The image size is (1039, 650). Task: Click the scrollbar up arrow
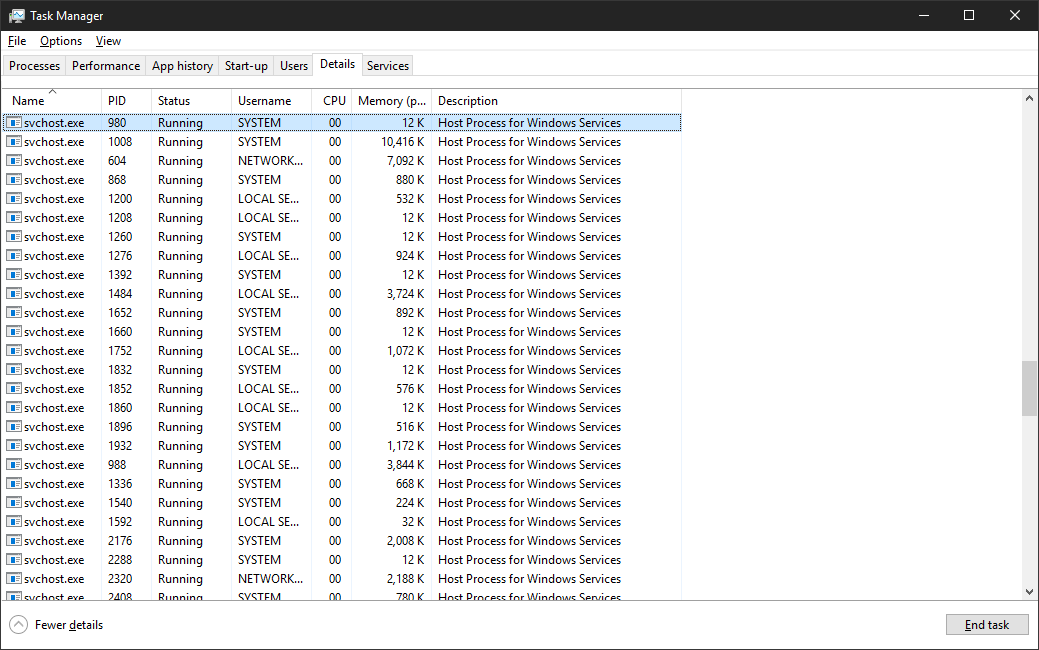pos(1028,98)
